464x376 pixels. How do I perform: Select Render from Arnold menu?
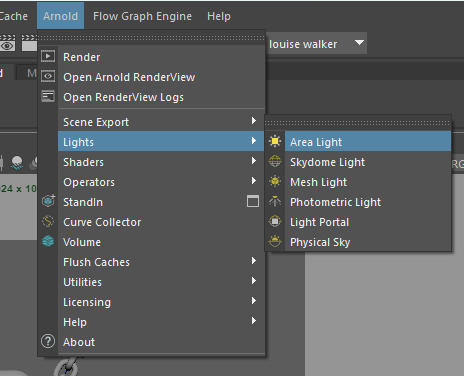pos(161,57)
